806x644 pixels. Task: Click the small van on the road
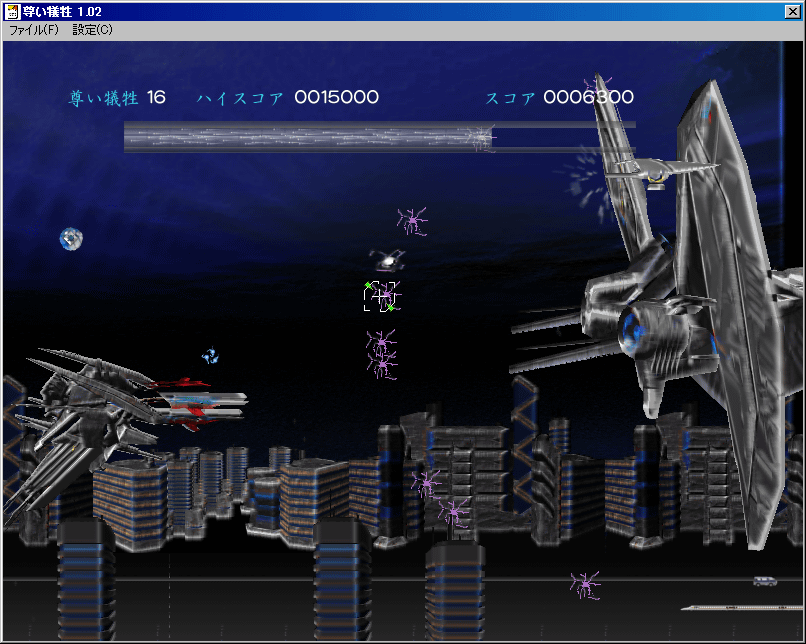pyautogui.click(x=765, y=581)
